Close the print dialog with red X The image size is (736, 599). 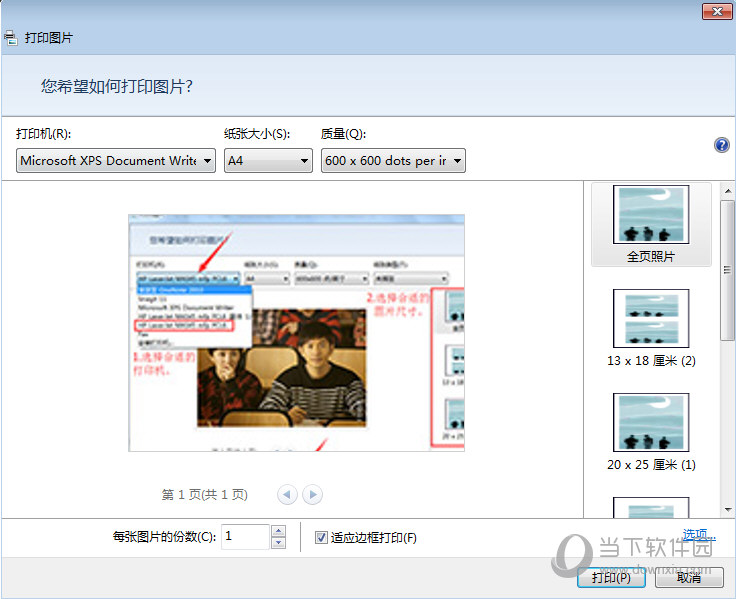point(714,11)
